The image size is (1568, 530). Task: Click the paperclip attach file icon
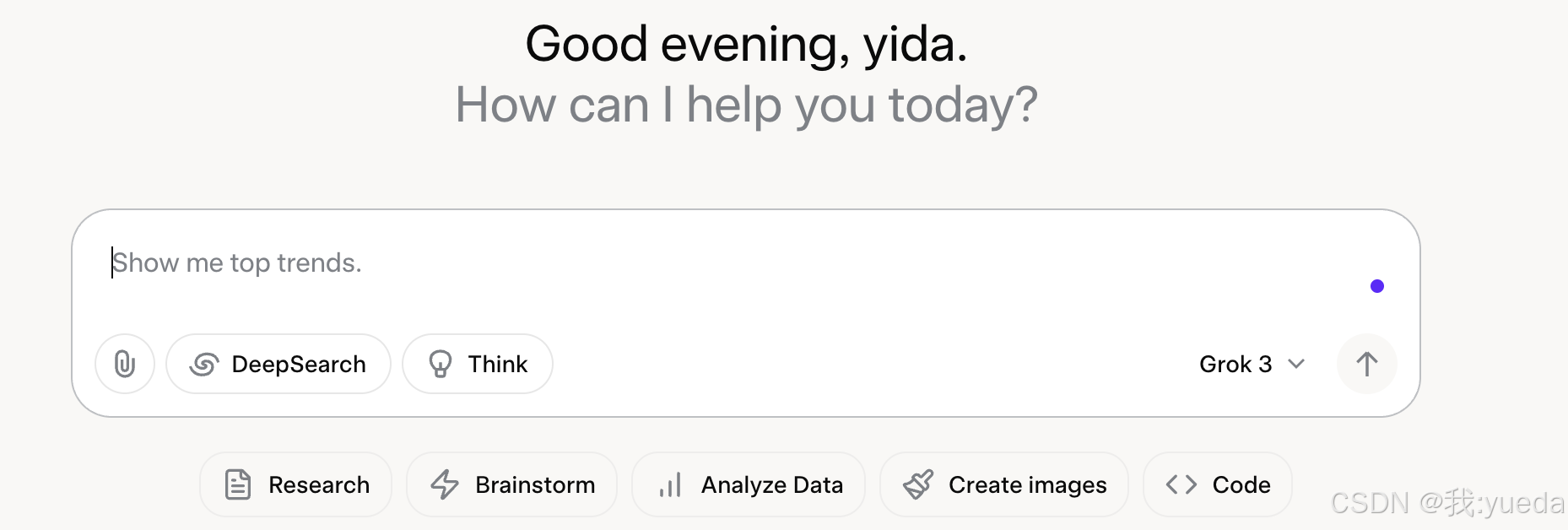point(125,364)
